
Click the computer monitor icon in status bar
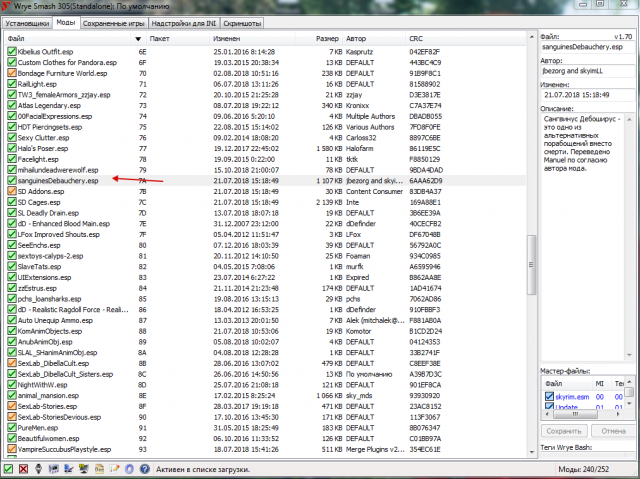point(83,469)
